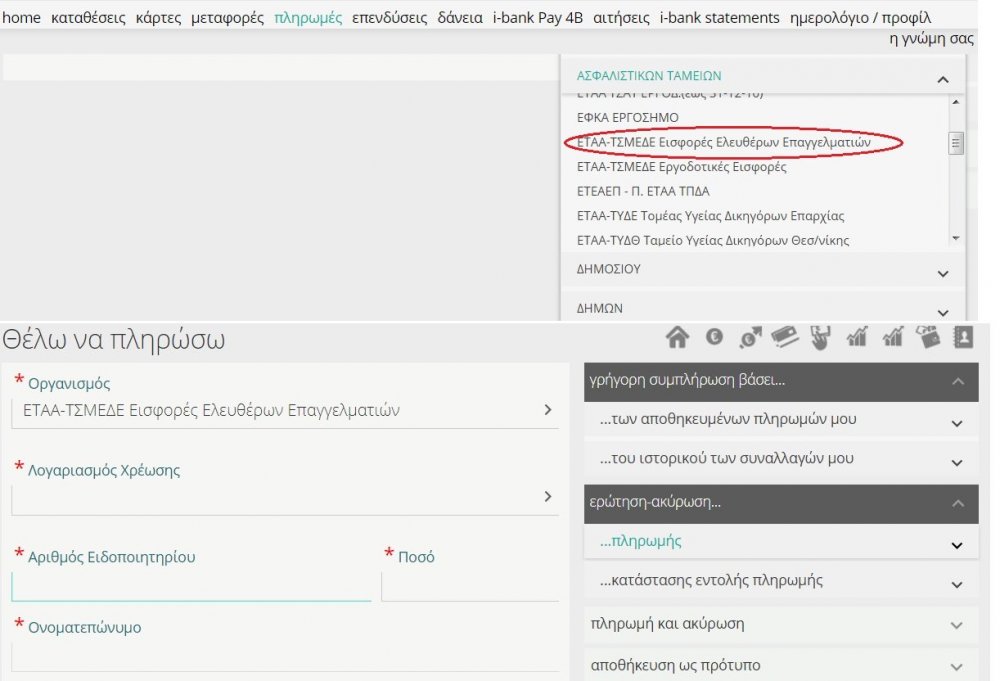Open the address book profile icon
1000x681 pixels.
(x=963, y=338)
